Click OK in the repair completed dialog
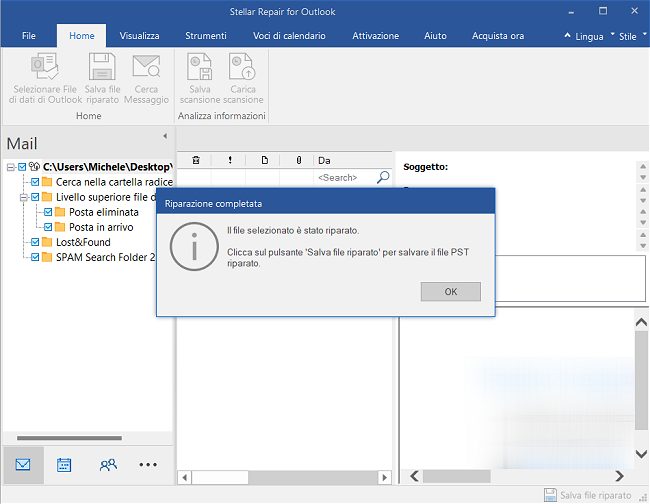This screenshot has height=504, width=650. (x=451, y=292)
